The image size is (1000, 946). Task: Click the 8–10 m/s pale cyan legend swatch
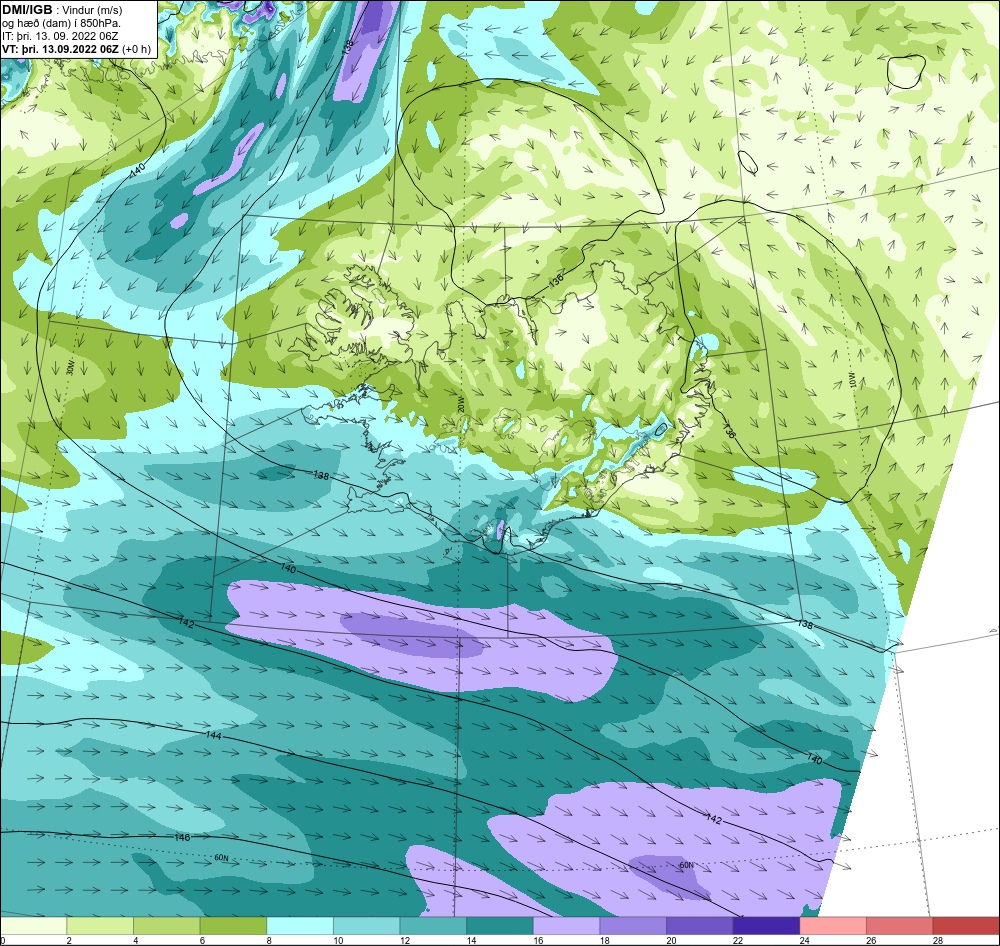[x=300, y=926]
